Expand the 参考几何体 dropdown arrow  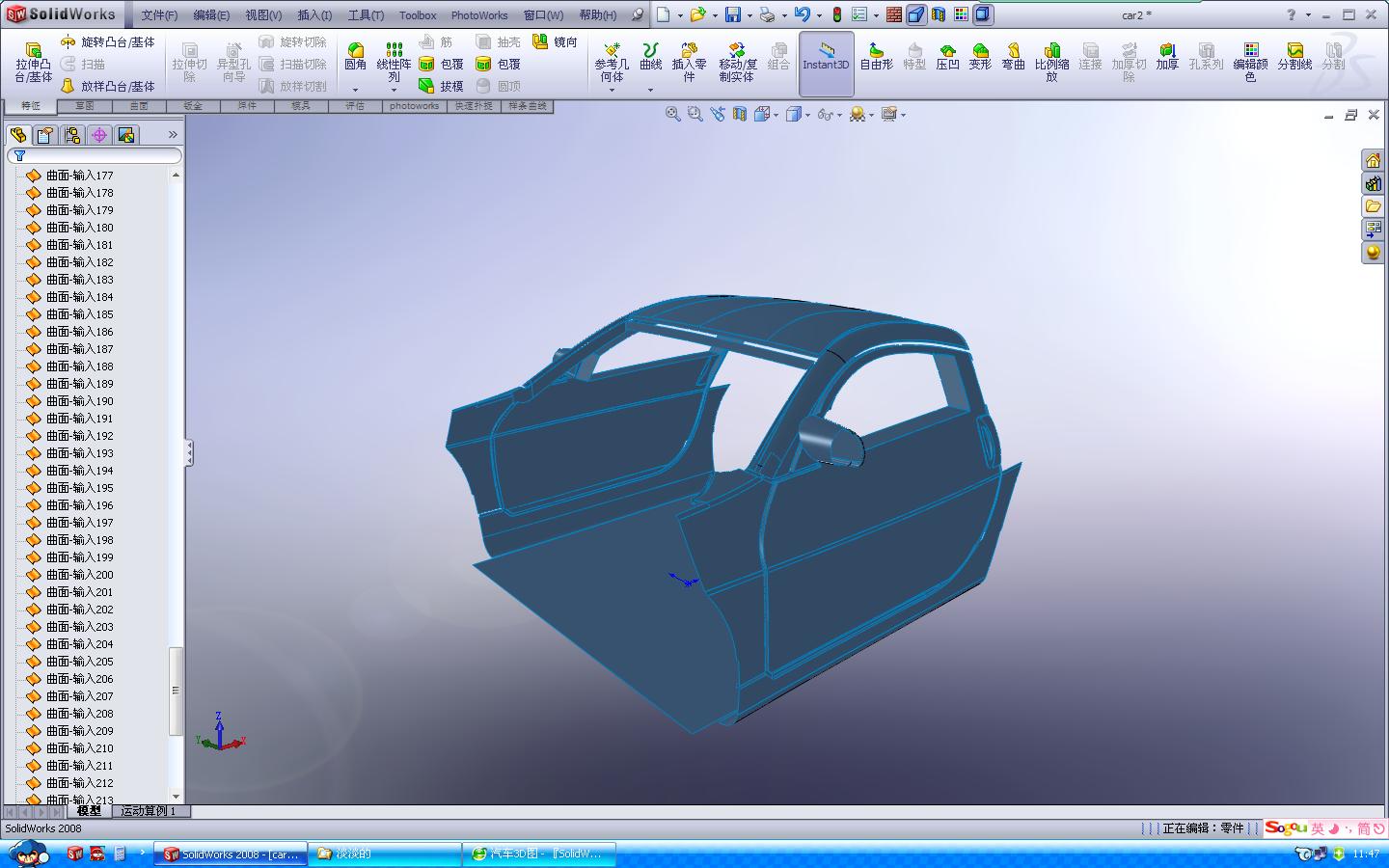[612, 90]
